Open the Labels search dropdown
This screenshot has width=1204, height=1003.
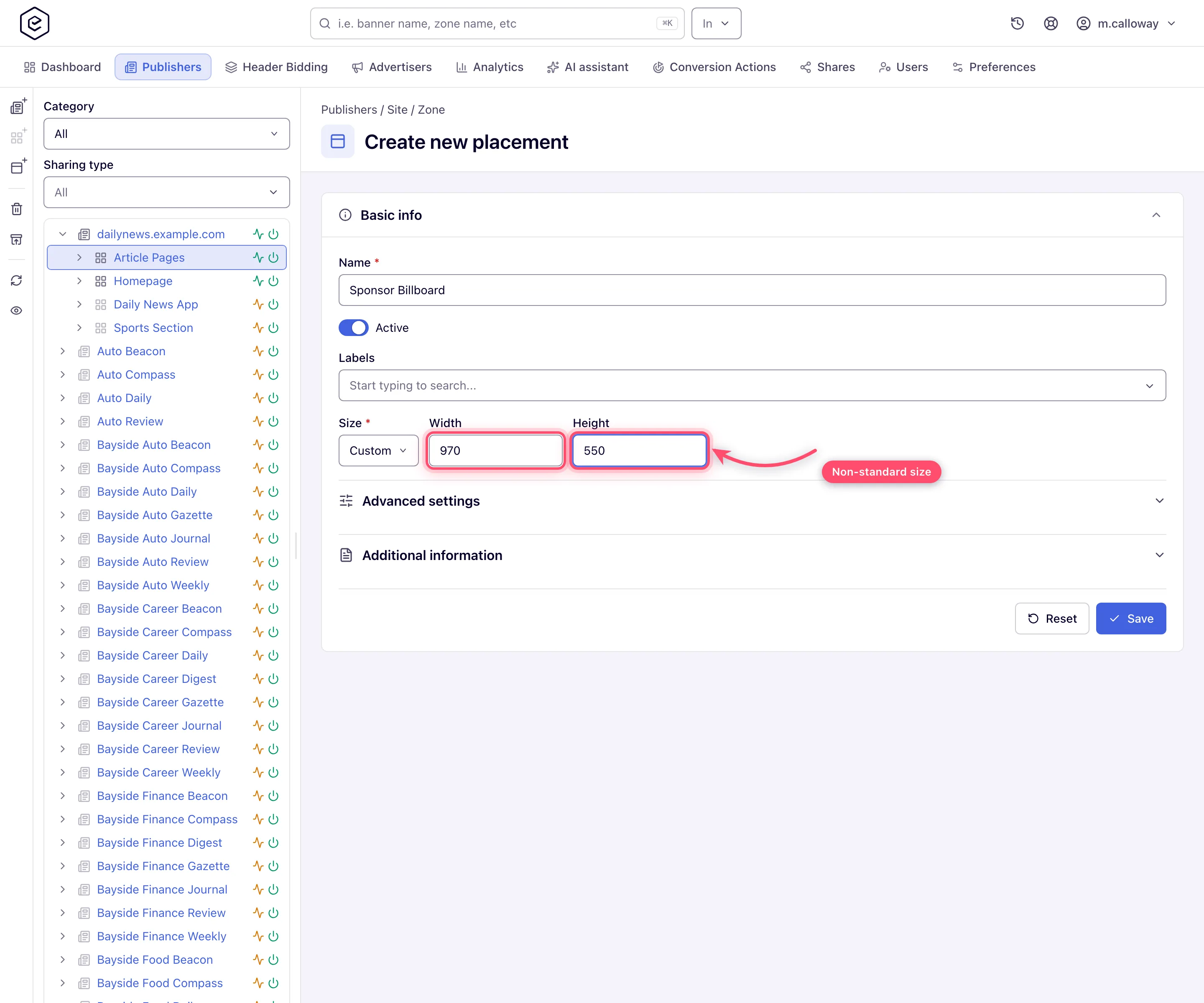tap(752, 386)
